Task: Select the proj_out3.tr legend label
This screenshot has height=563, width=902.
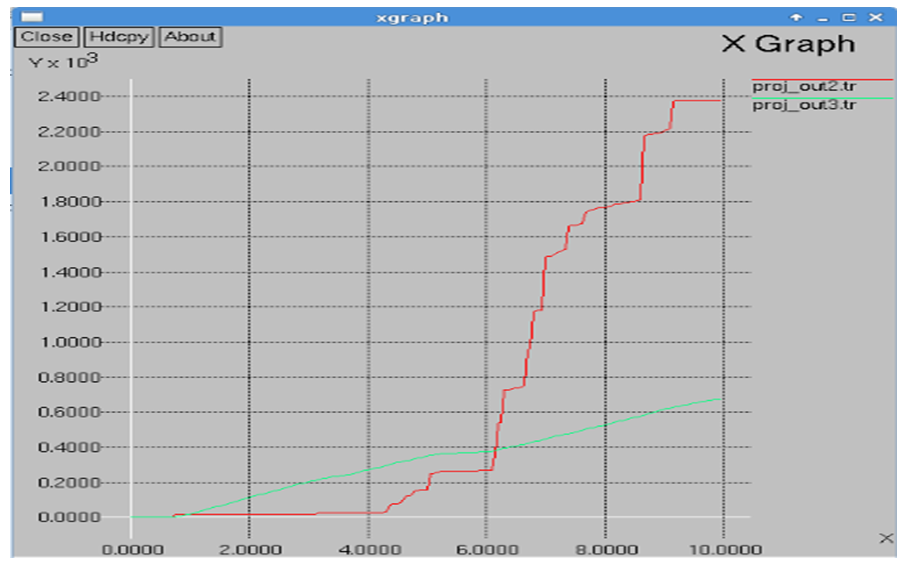Action: pos(804,105)
